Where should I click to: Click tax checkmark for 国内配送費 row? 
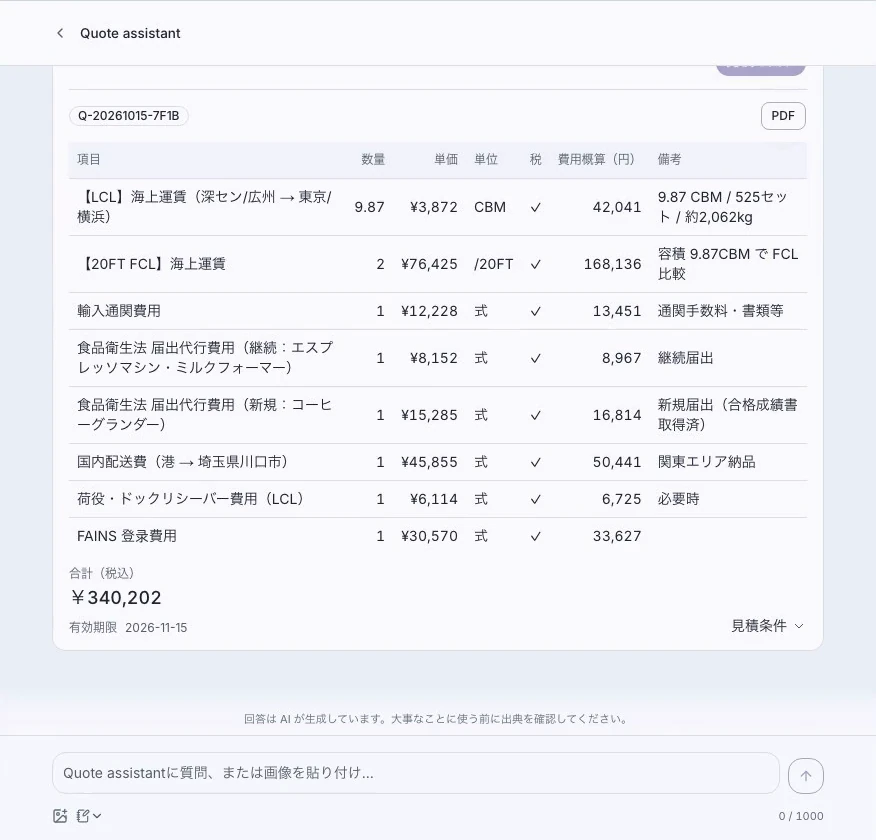pyautogui.click(x=535, y=462)
